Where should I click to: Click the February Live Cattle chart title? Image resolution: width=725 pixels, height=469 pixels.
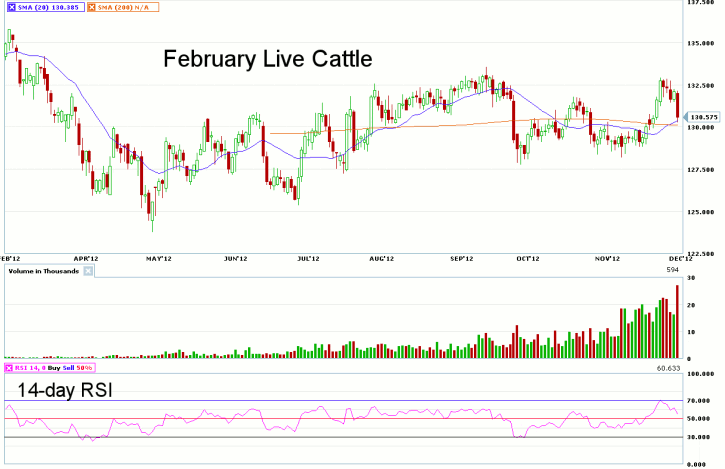[267, 60]
